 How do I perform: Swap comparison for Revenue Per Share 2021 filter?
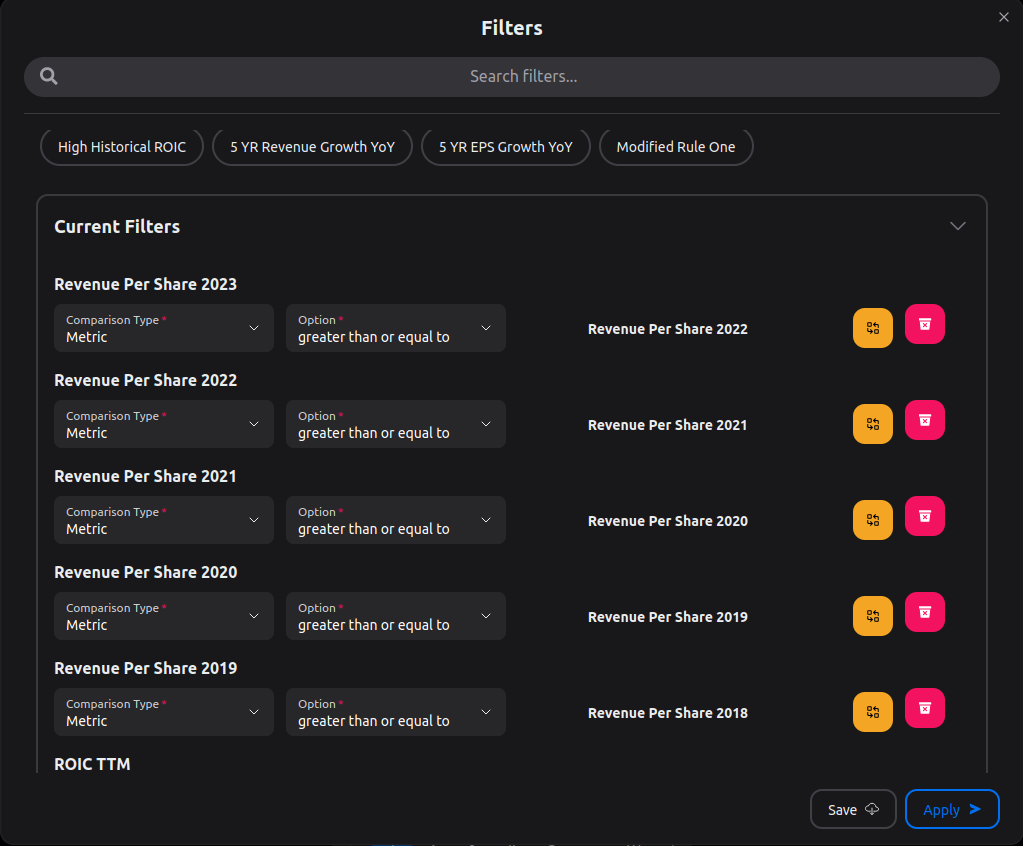872,520
